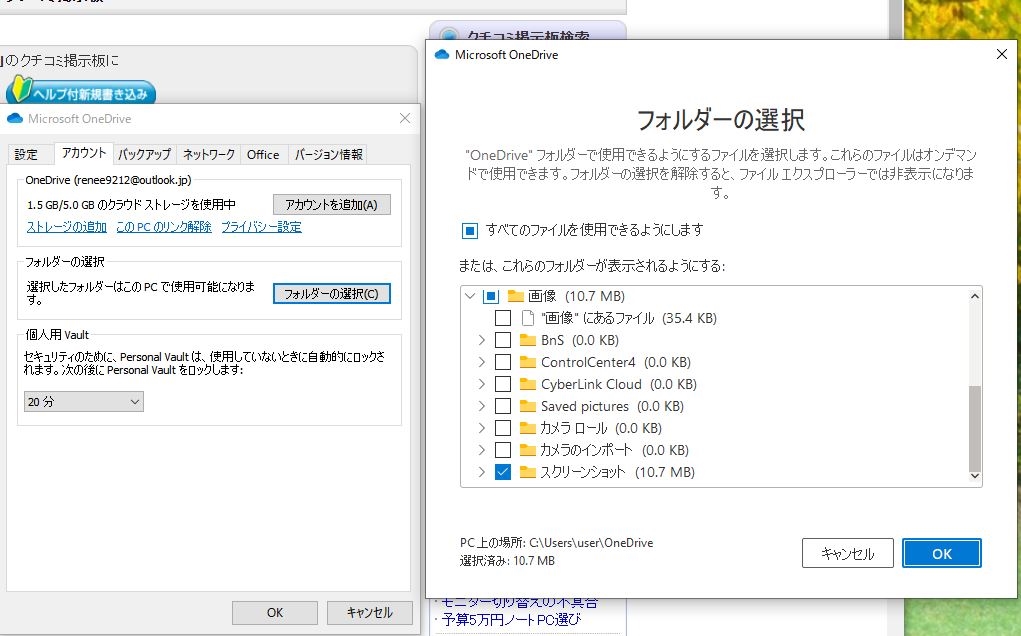Screen dimensions: 1021x636
Task: Close the OneDrive settings window
Action: click(405, 118)
